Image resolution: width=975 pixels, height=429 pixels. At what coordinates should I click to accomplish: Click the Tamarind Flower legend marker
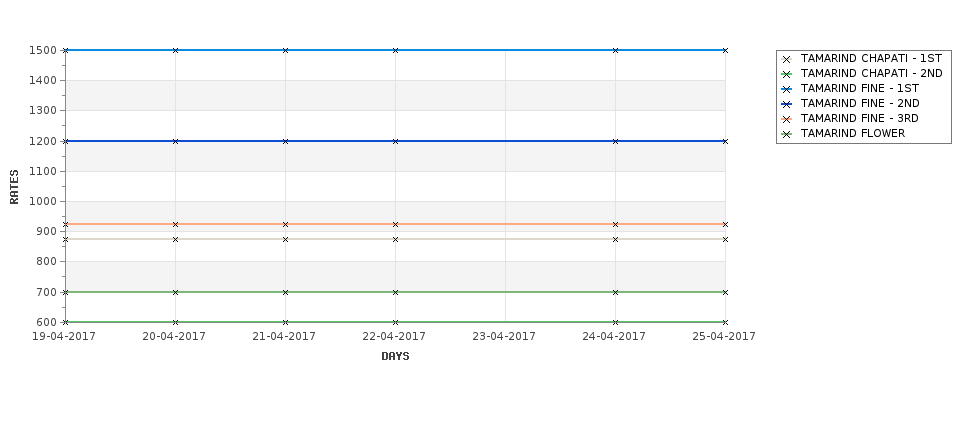point(787,134)
